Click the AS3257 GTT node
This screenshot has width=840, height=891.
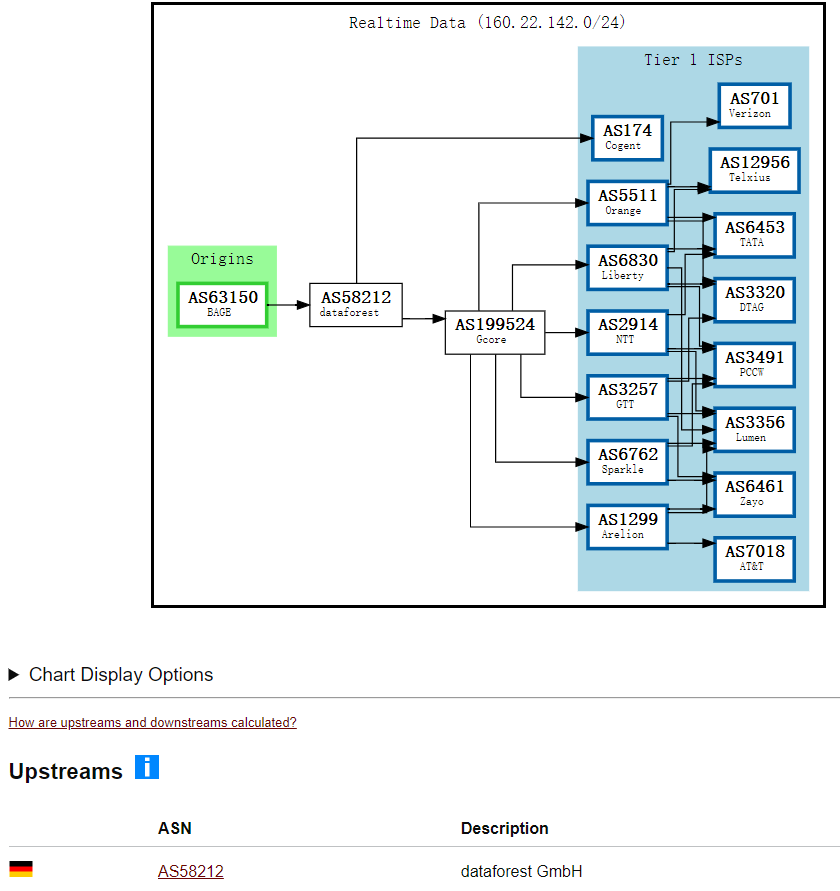pos(627,397)
